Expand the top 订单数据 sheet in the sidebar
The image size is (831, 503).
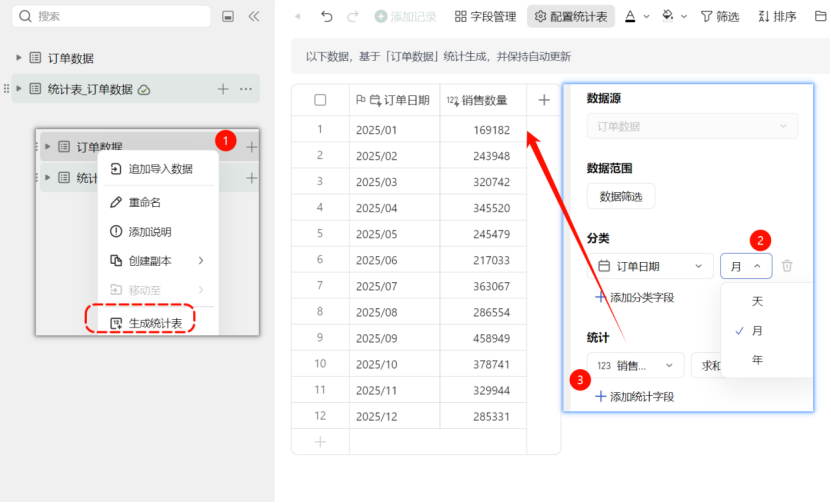coord(19,57)
